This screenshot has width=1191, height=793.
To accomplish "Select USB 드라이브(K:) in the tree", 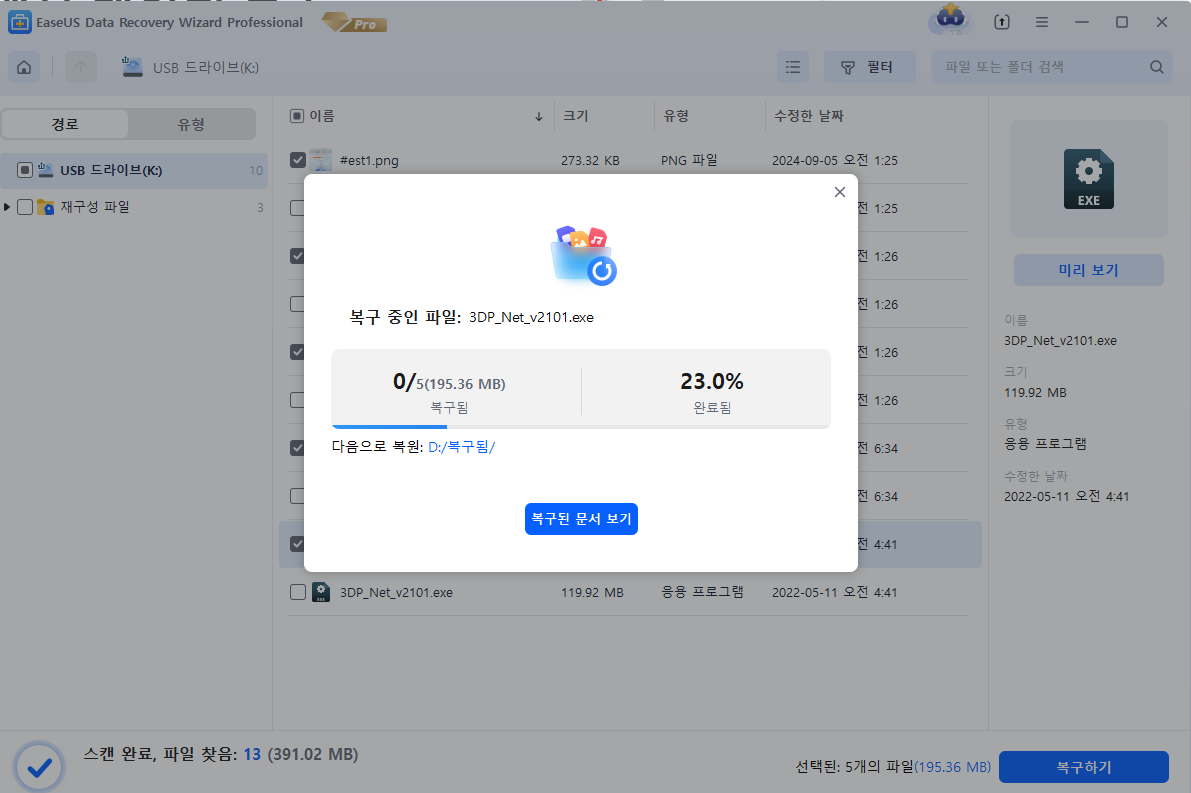I will (x=134, y=170).
